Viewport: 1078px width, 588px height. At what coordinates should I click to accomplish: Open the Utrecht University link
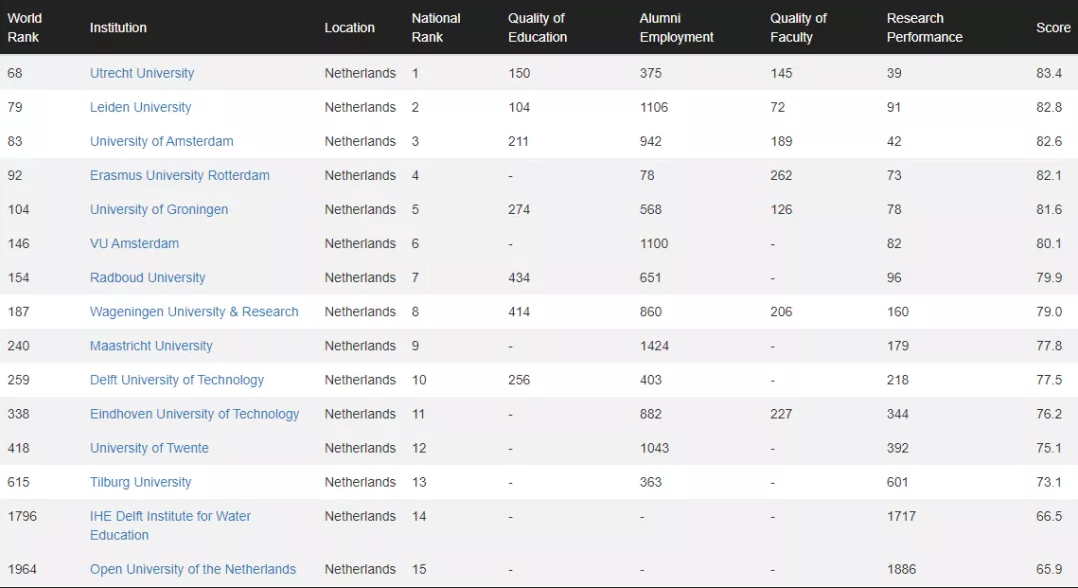pos(142,73)
